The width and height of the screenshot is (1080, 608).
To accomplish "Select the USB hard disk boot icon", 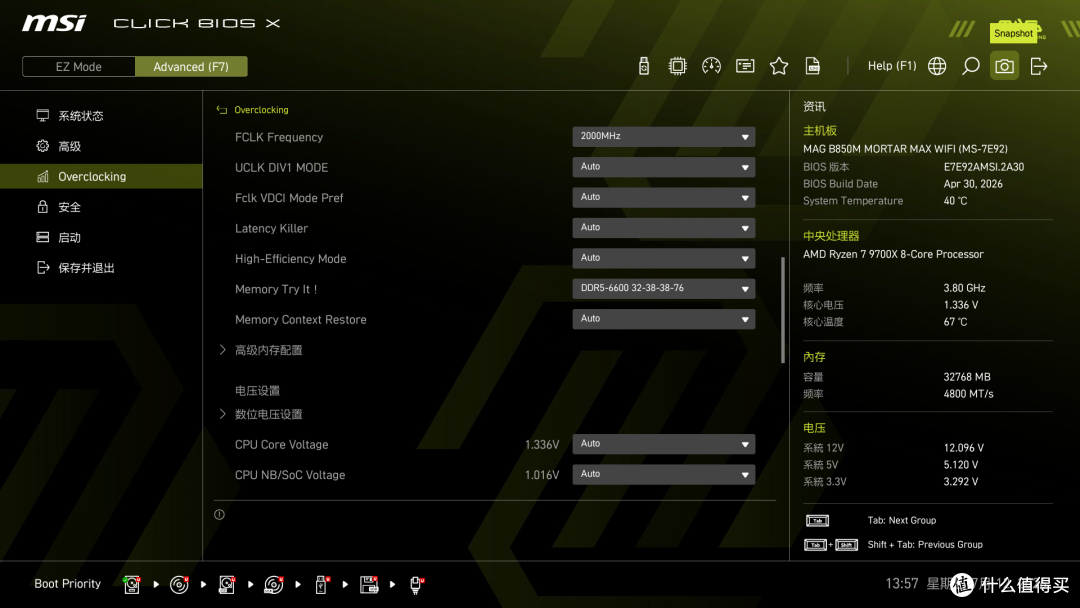I will 227,585.
